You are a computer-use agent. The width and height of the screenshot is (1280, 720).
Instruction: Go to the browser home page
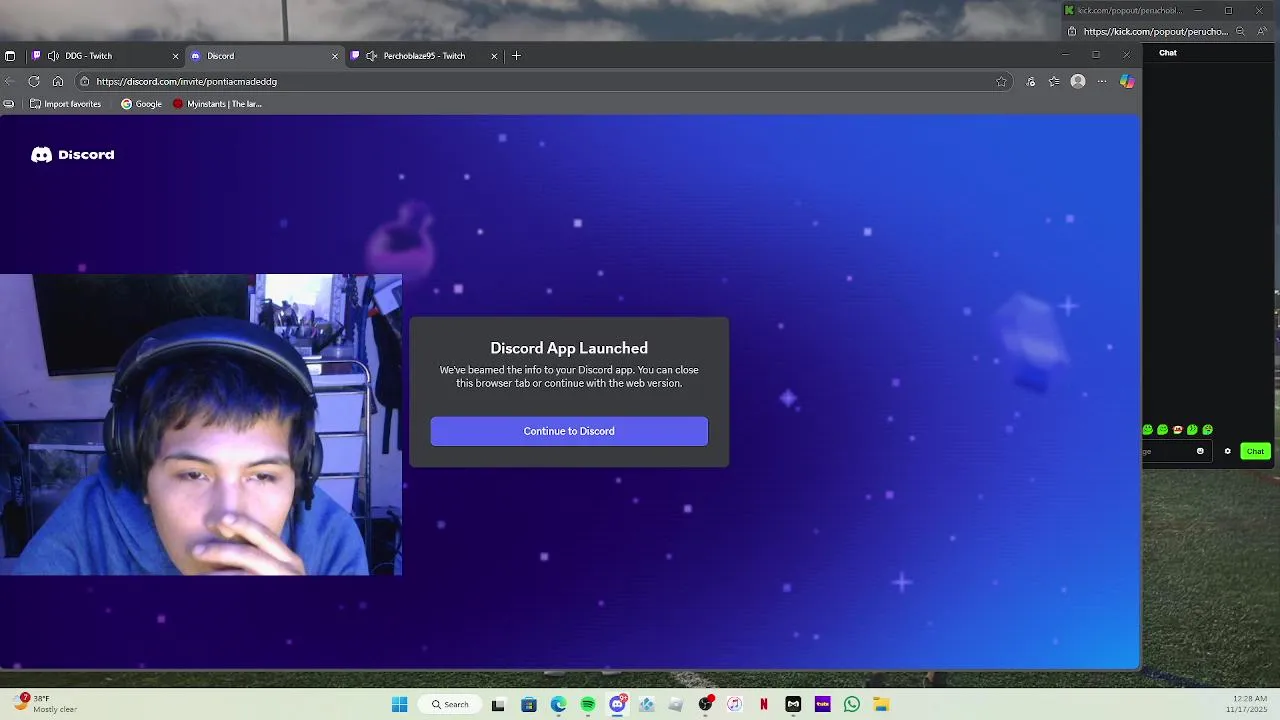point(58,81)
